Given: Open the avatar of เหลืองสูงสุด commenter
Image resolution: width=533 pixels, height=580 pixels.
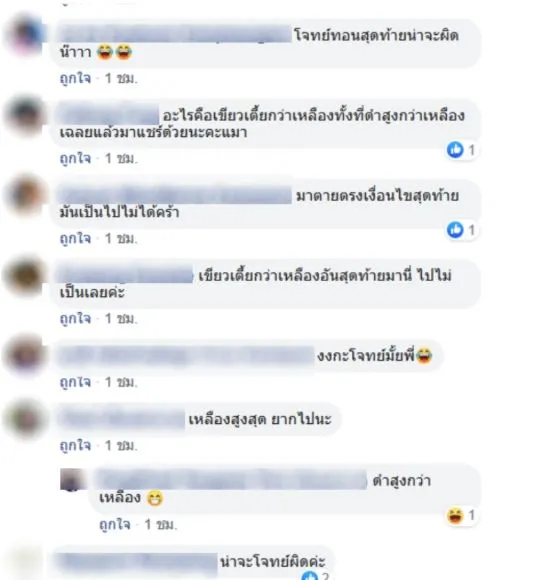Looking at the screenshot, I should point(25,419).
